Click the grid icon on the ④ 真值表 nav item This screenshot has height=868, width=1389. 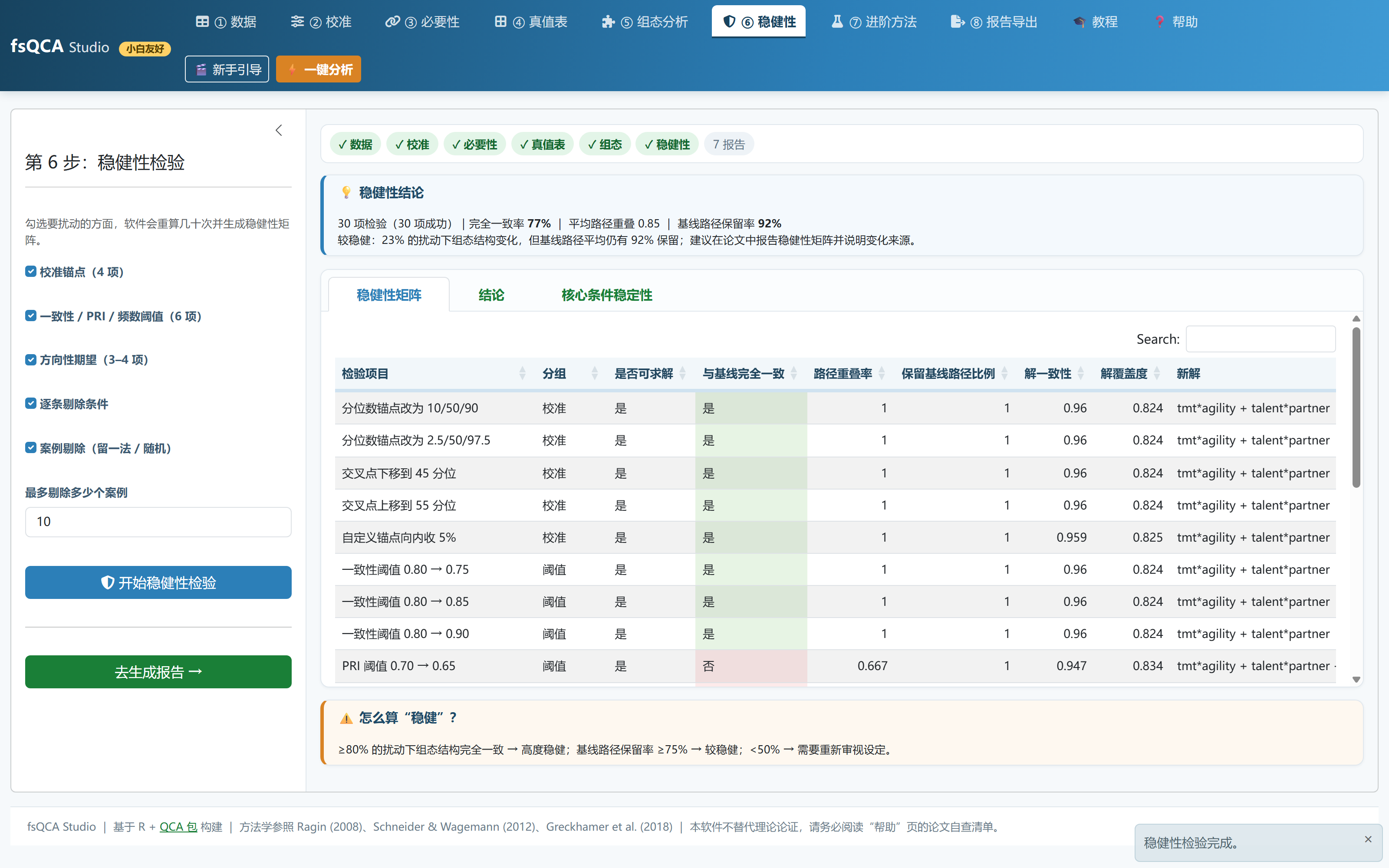[500, 22]
